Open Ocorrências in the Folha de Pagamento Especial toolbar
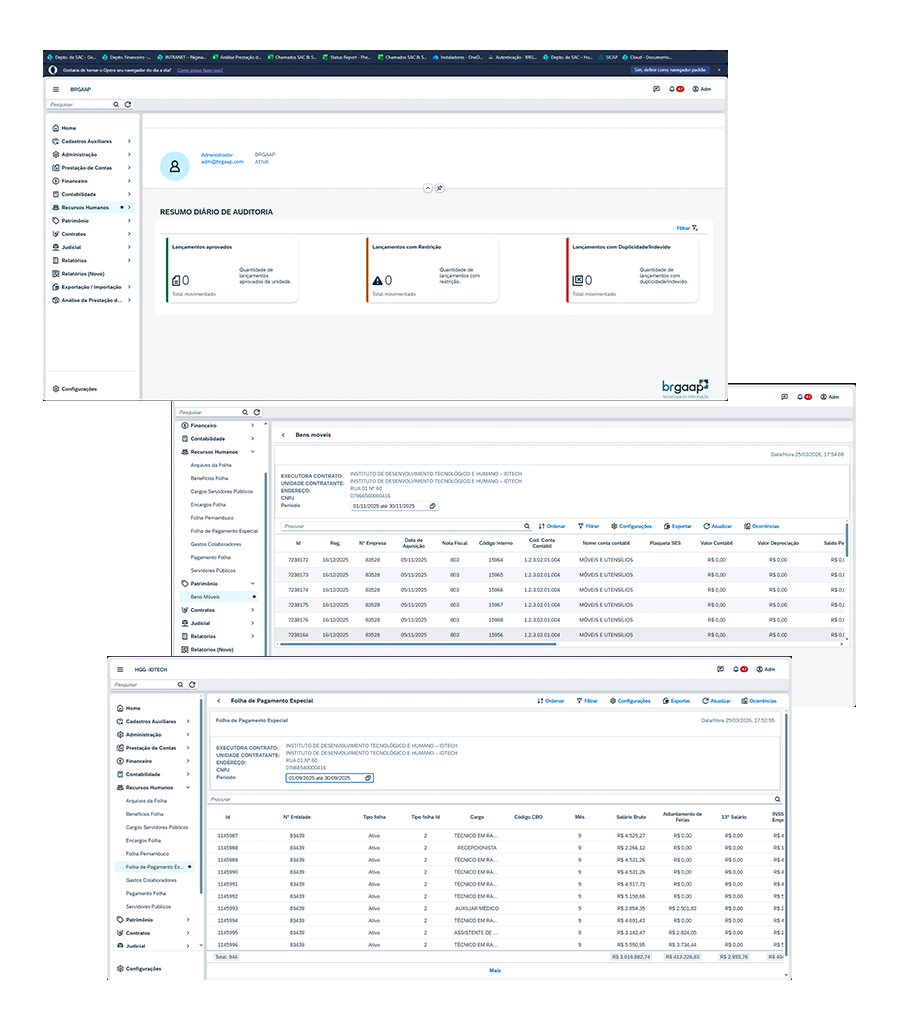 click(759, 701)
